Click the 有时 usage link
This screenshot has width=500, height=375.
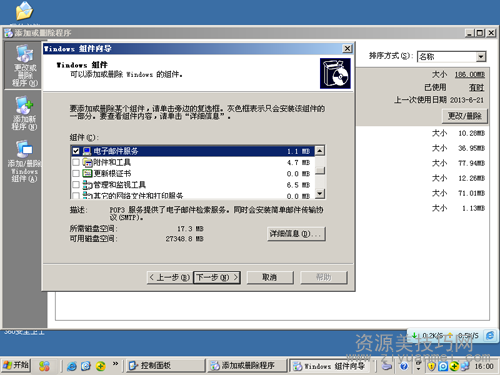point(477,88)
